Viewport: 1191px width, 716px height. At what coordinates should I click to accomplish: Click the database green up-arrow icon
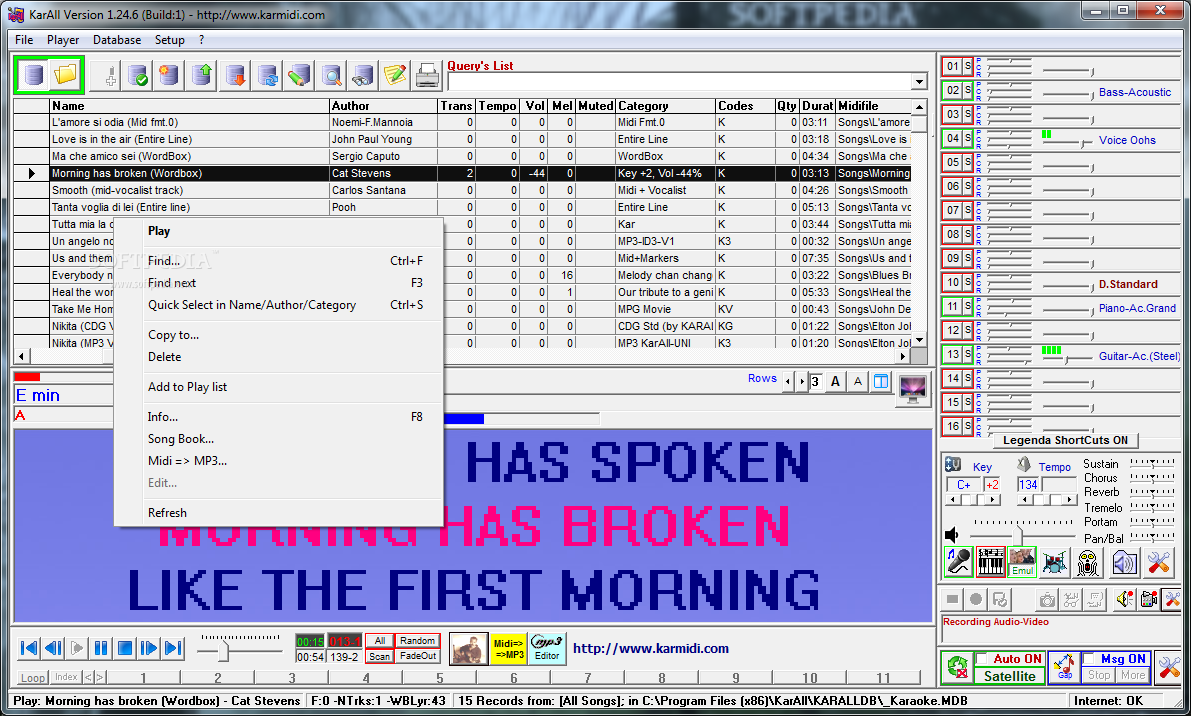tap(201, 75)
